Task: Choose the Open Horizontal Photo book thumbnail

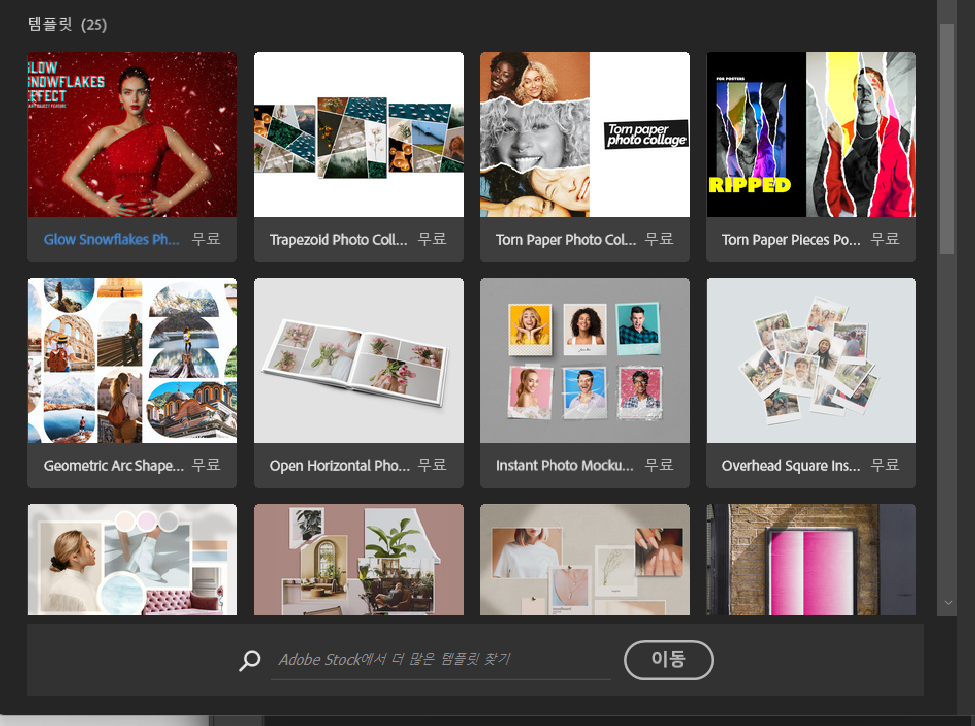Action: (x=358, y=361)
